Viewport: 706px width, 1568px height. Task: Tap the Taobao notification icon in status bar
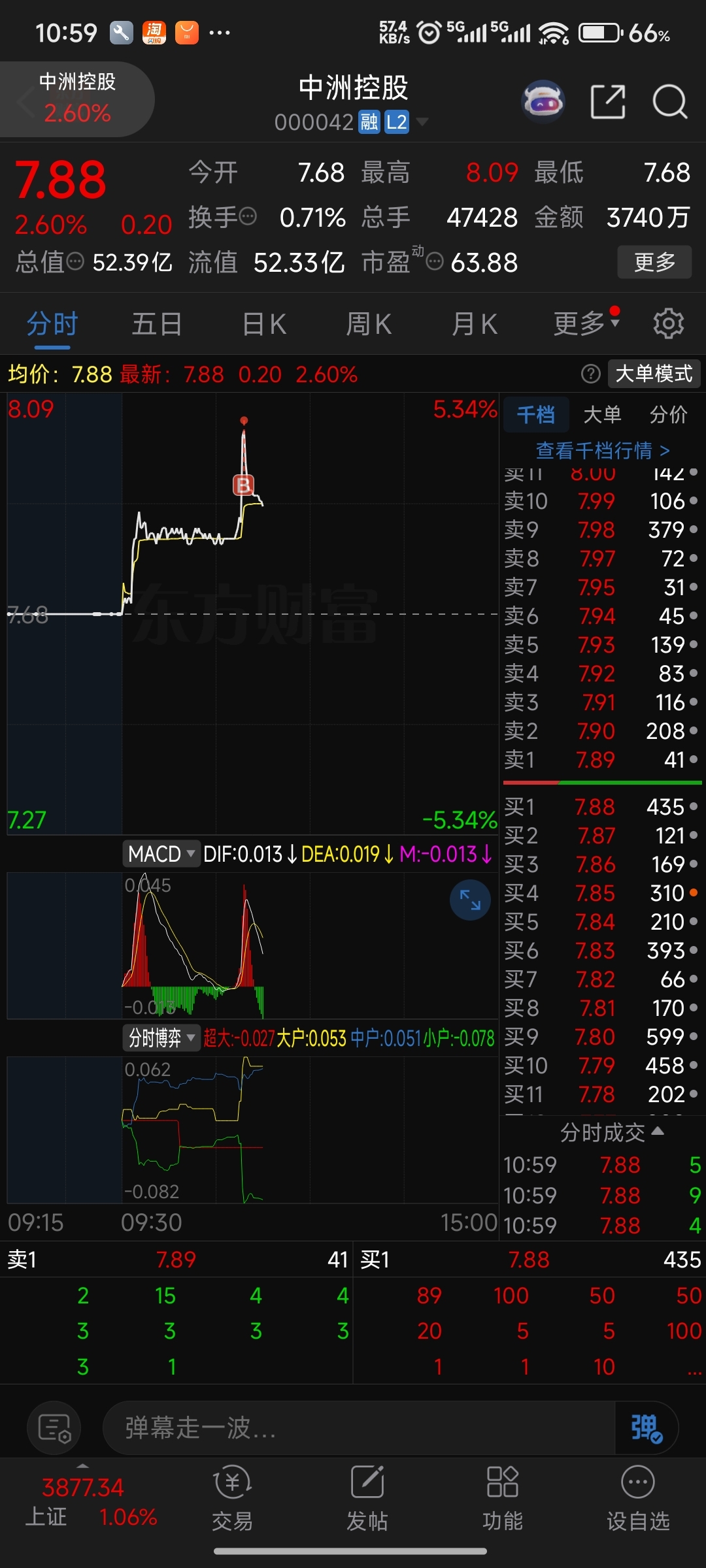(154, 33)
